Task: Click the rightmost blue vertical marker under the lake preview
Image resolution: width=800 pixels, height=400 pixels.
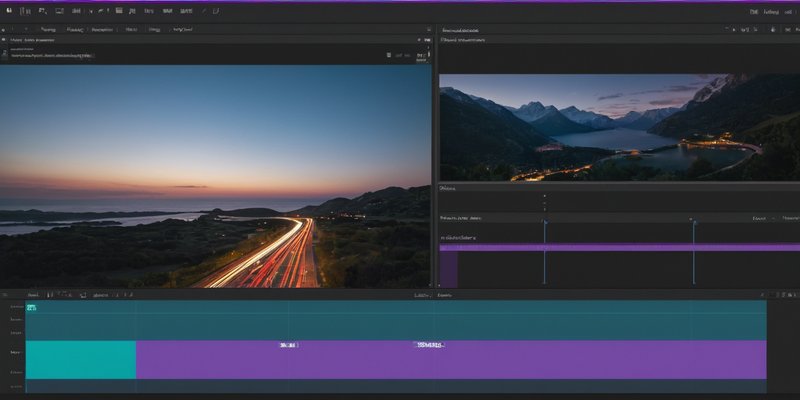Action: [x=693, y=252]
